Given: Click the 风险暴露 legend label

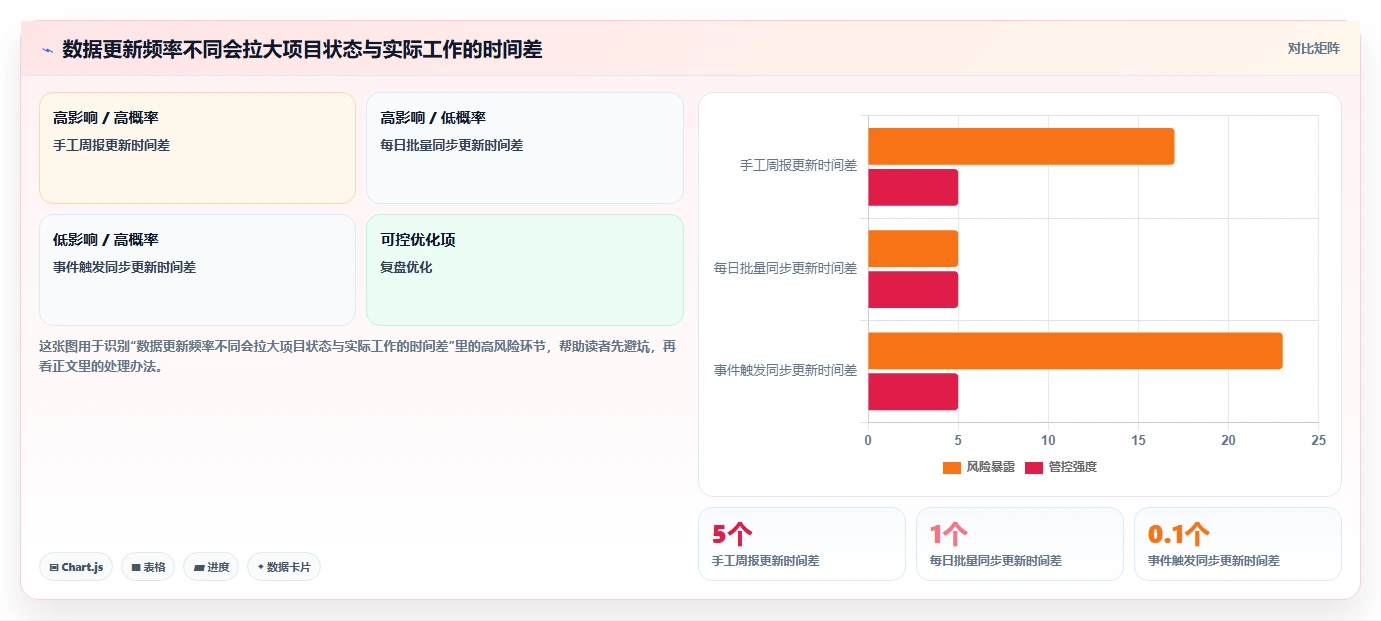Looking at the screenshot, I should point(990,468).
